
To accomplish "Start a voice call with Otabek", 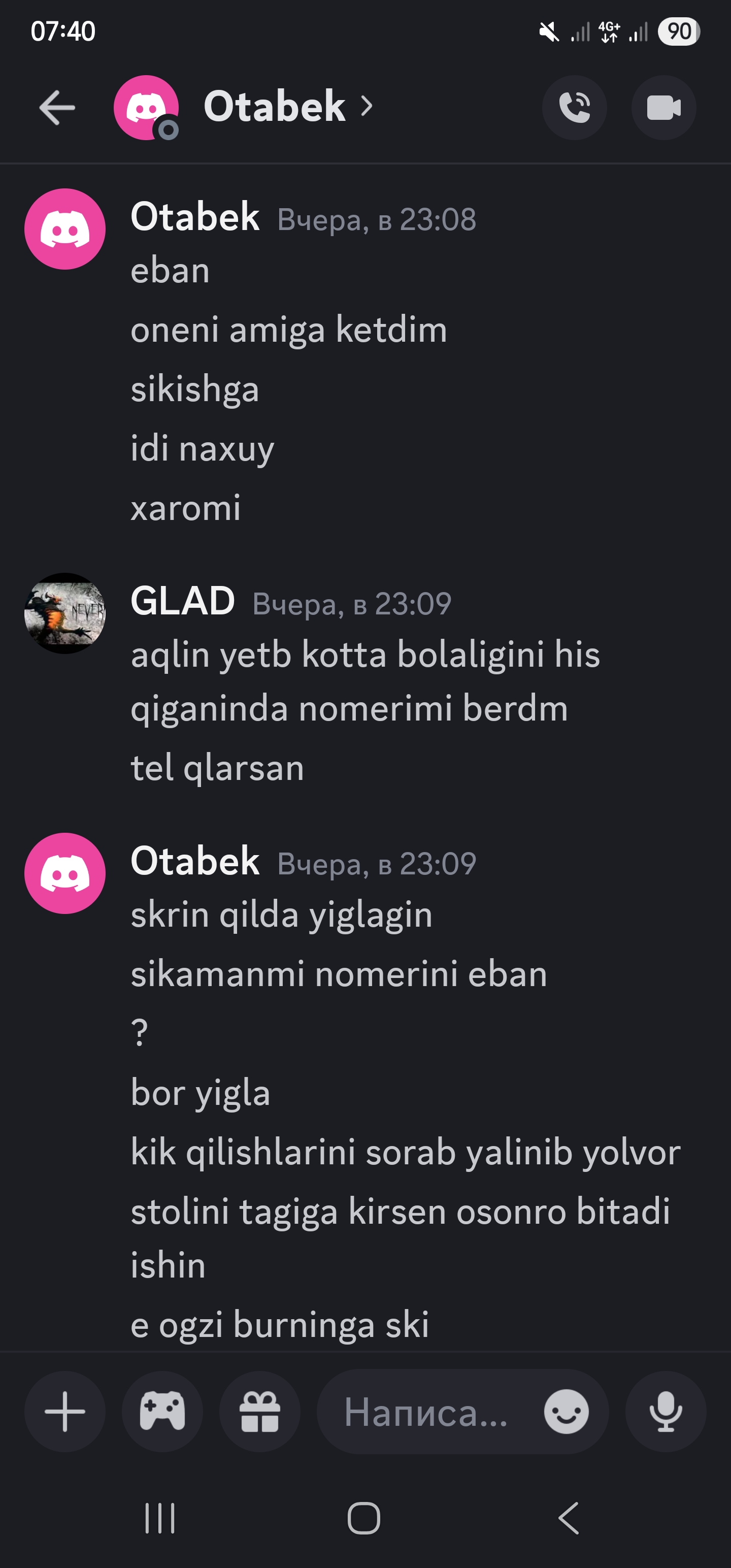I will click(x=574, y=108).
